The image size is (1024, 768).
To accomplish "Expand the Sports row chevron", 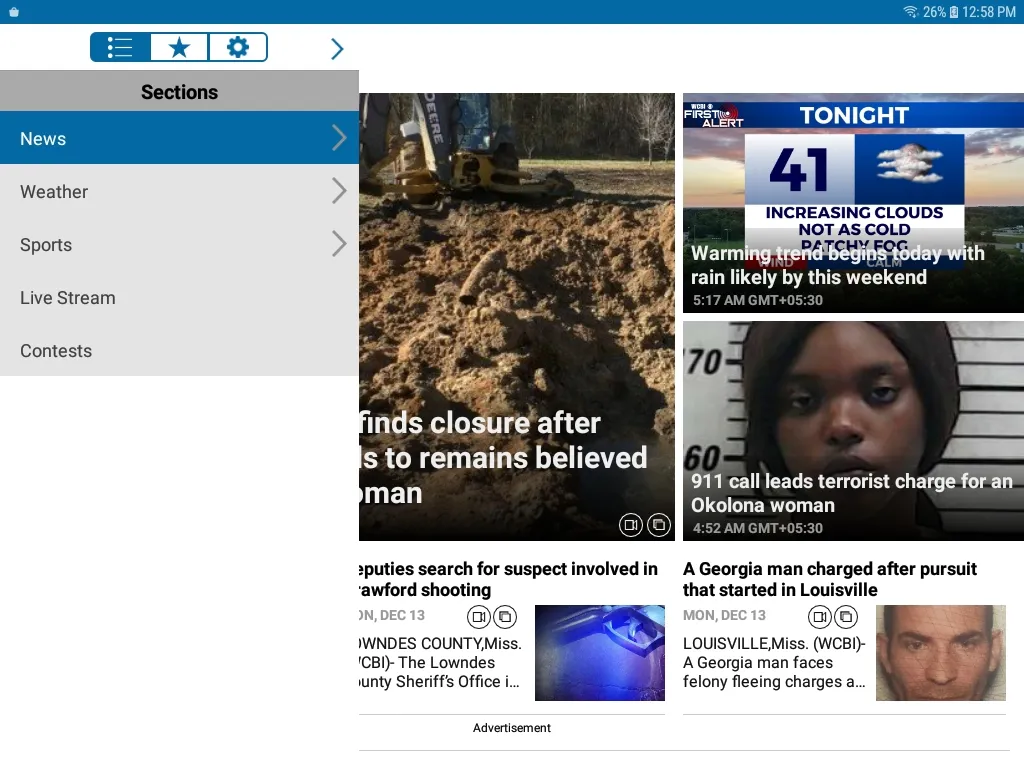I will coord(339,244).
